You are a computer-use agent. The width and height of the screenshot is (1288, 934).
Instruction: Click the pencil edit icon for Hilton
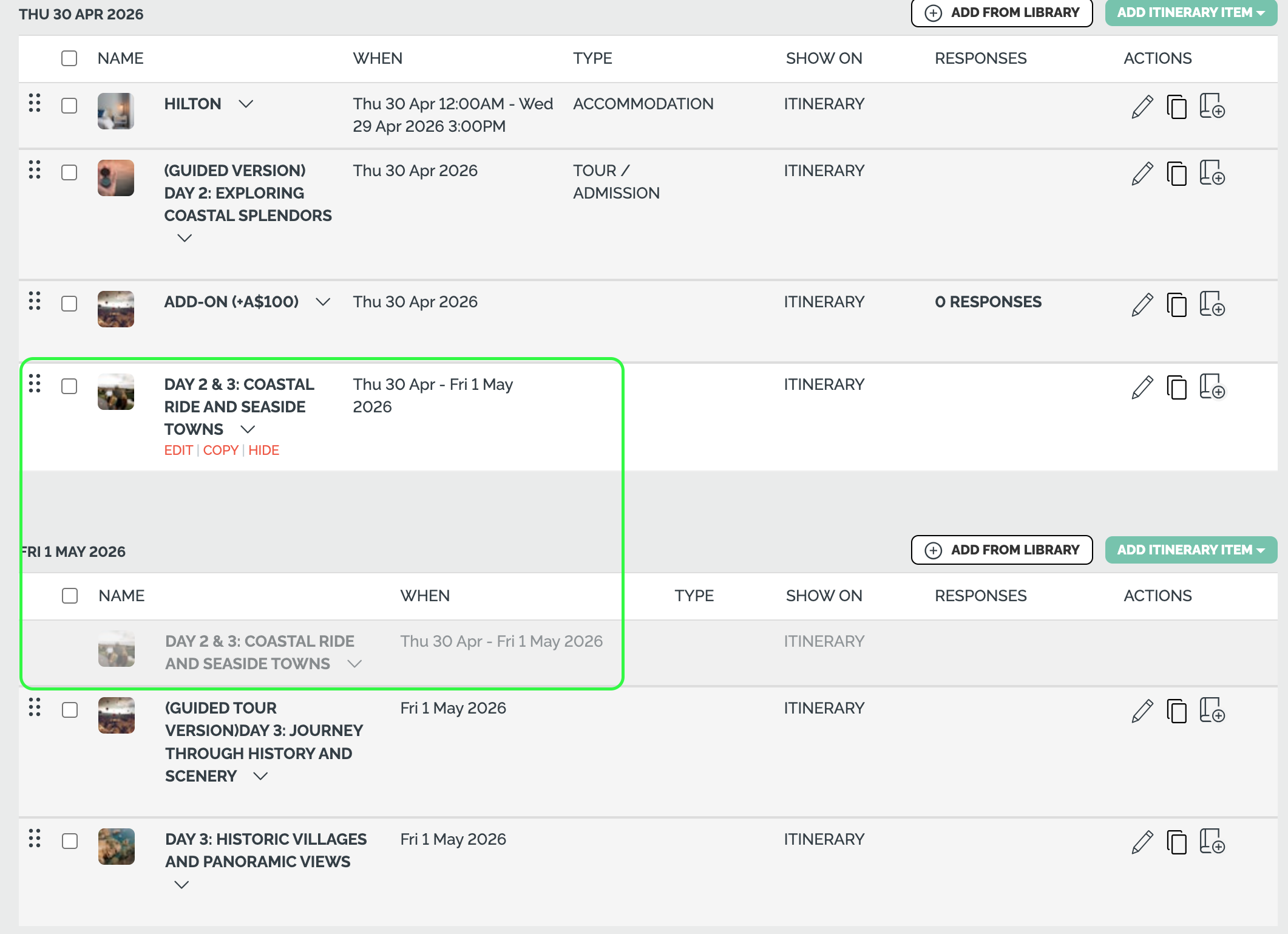[x=1142, y=107]
